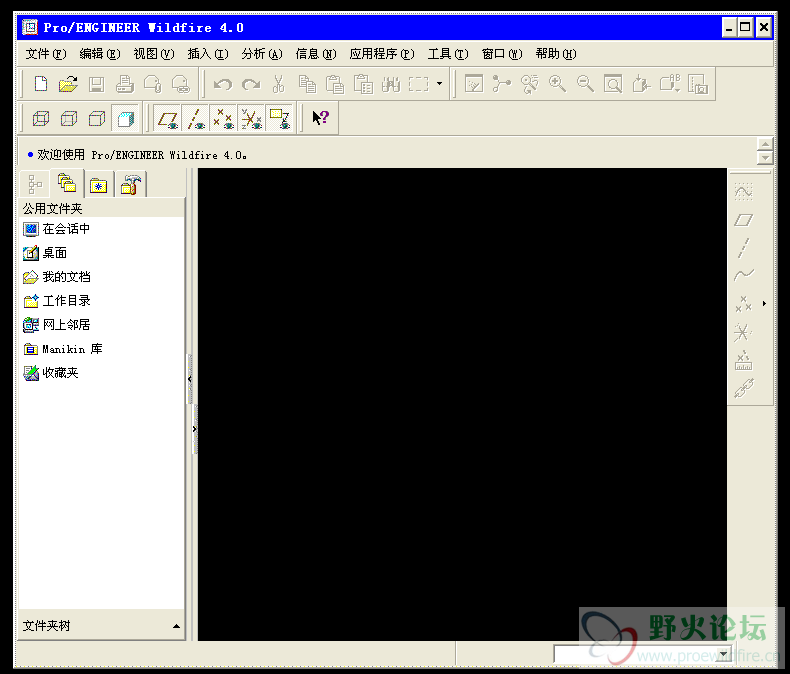790x674 pixels.
Task: Select 我的文档 folder
Action: pos(56,277)
